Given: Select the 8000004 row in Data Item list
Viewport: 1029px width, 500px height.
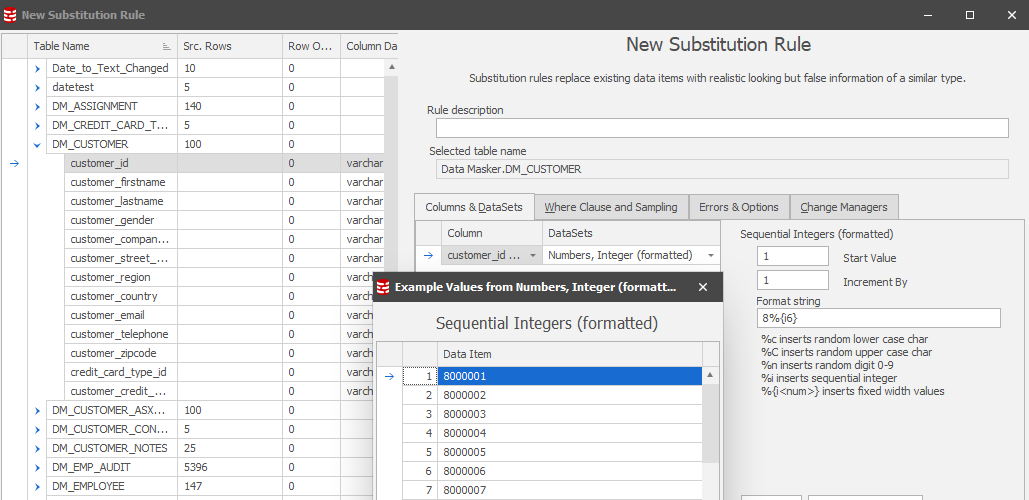Looking at the screenshot, I should (x=570, y=433).
